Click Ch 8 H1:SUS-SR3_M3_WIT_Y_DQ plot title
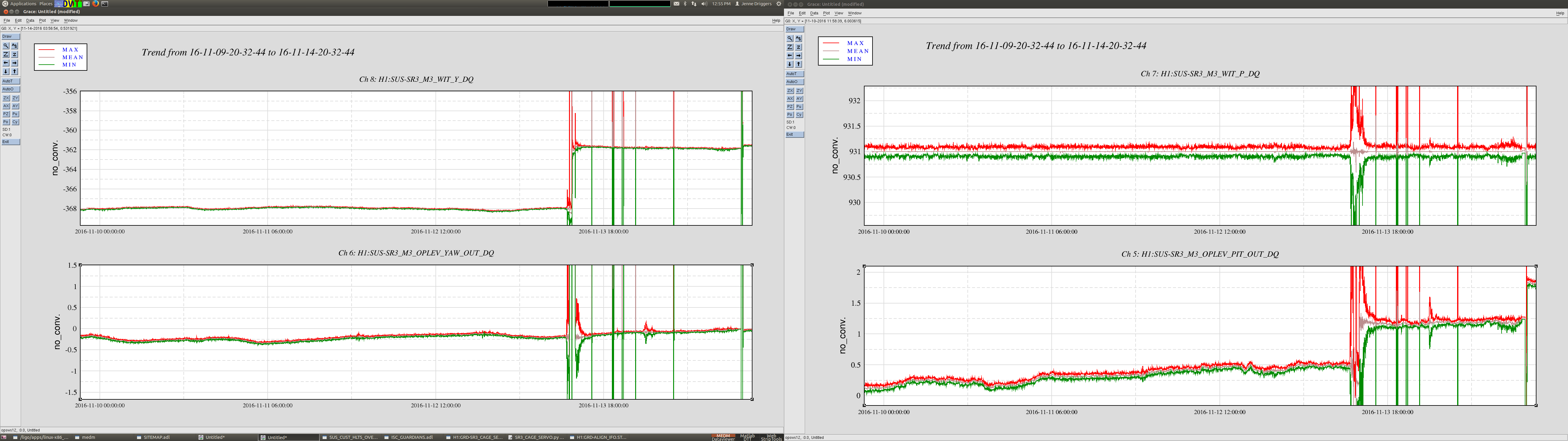This screenshot has height=441, width=1568. point(417,79)
